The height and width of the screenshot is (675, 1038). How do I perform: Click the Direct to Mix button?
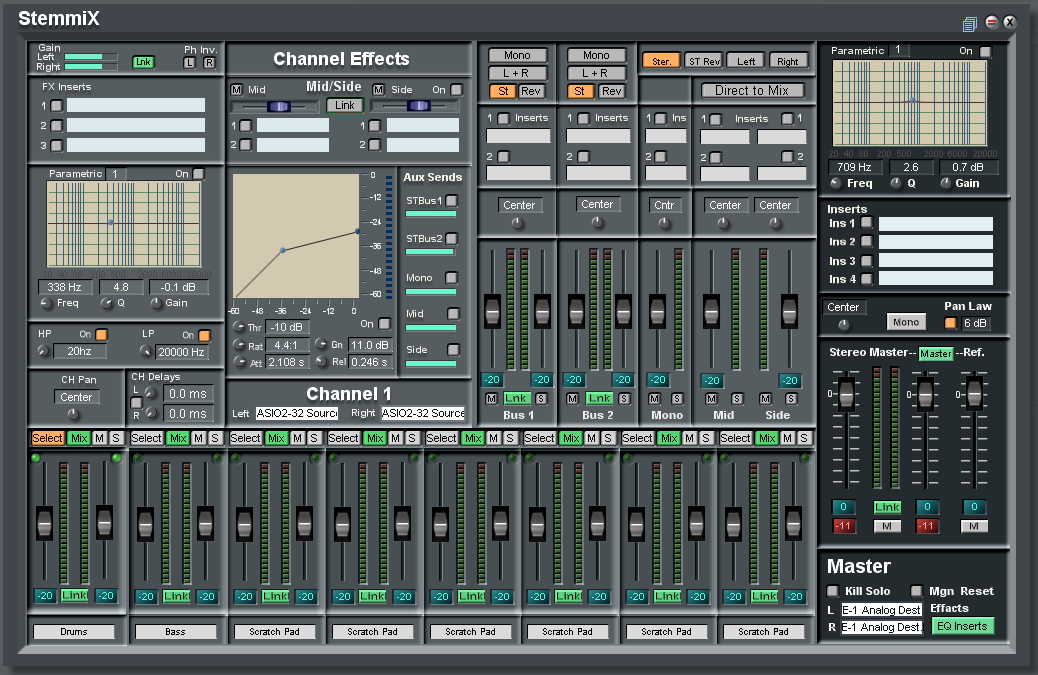(752, 90)
